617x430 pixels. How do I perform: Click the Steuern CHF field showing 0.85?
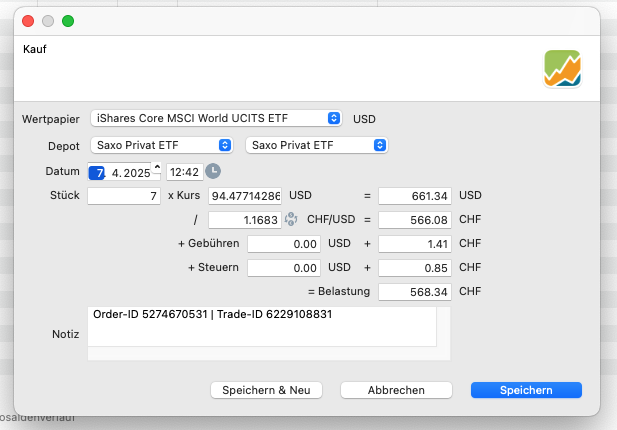click(x=417, y=267)
